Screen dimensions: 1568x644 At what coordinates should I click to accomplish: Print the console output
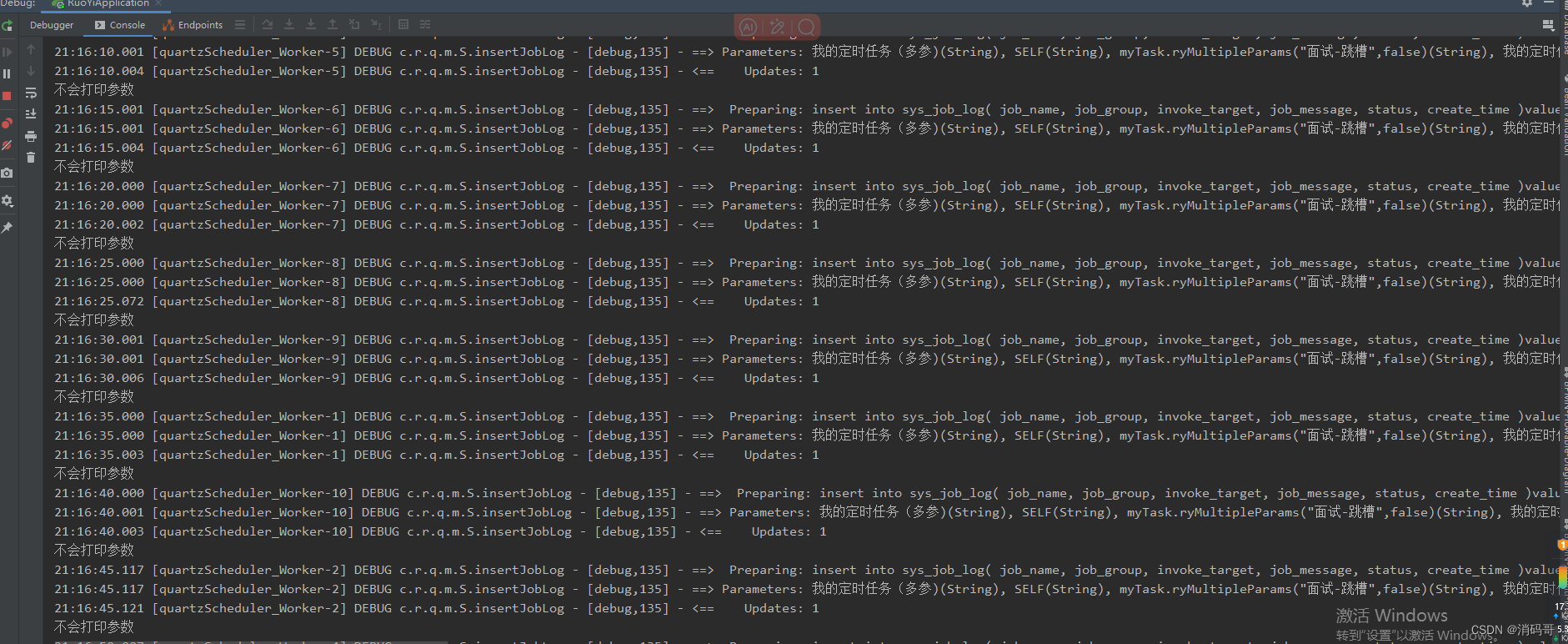click(x=31, y=136)
